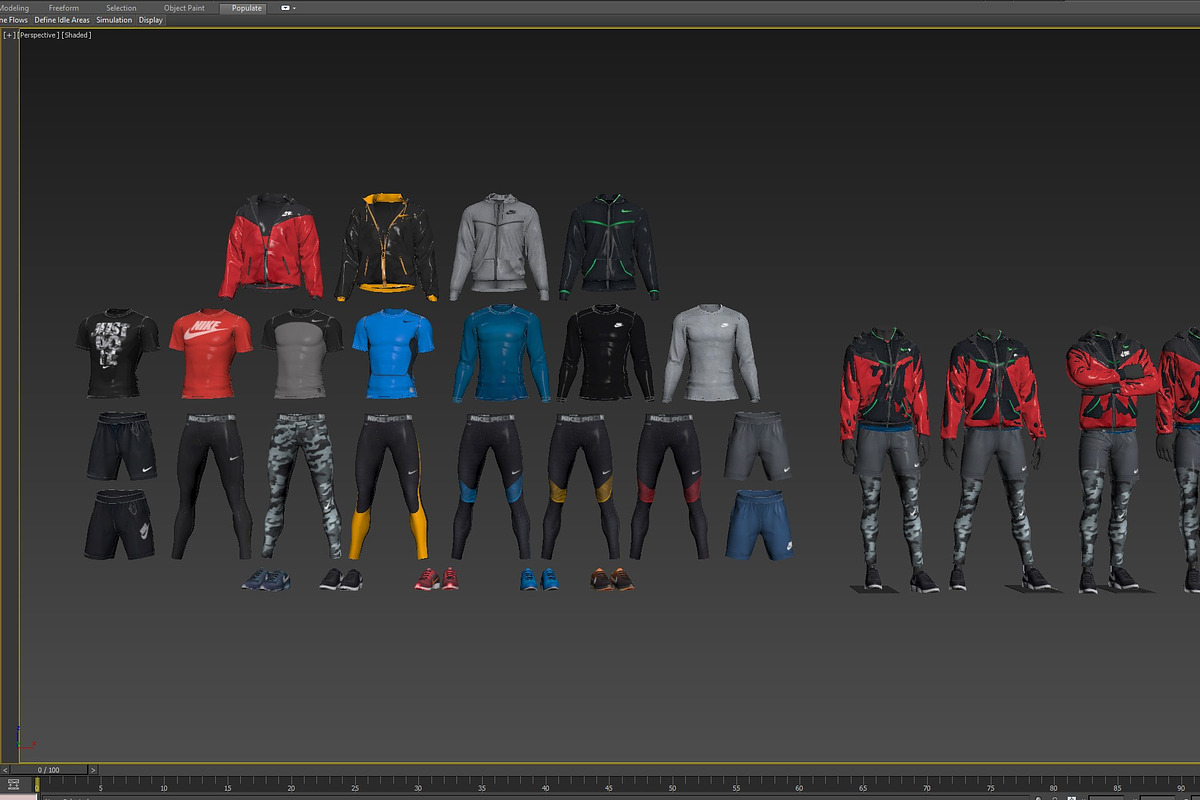Expand the Simulation panel
This screenshot has width=1200, height=800.
point(114,20)
